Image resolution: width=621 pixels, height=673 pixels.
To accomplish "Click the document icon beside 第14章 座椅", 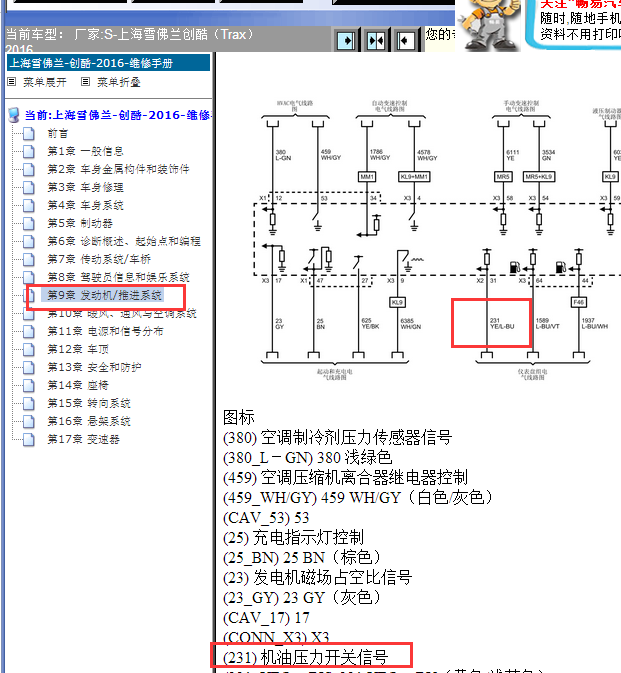I will pyautogui.click(x=29, y=385).
